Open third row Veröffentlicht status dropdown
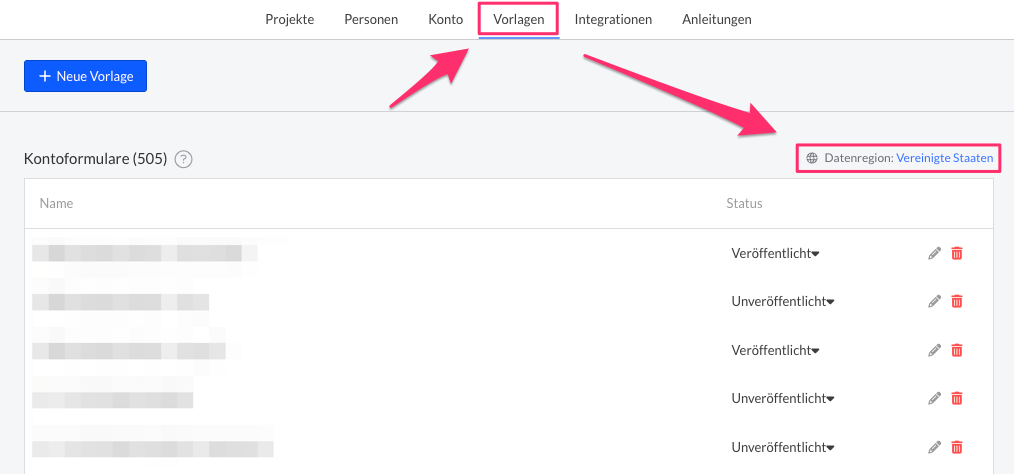Image resolution: width=1014 pixels, height=474 pixels. click(775, 350)
